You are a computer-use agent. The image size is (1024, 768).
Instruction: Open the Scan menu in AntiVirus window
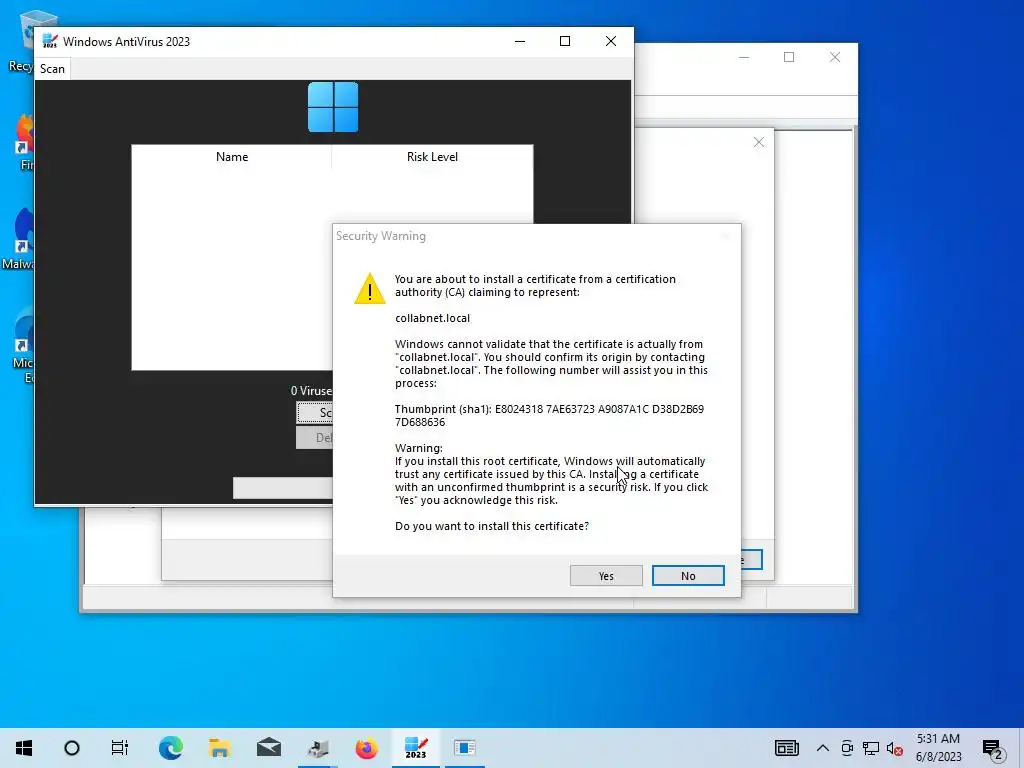[x=52, y=69]
